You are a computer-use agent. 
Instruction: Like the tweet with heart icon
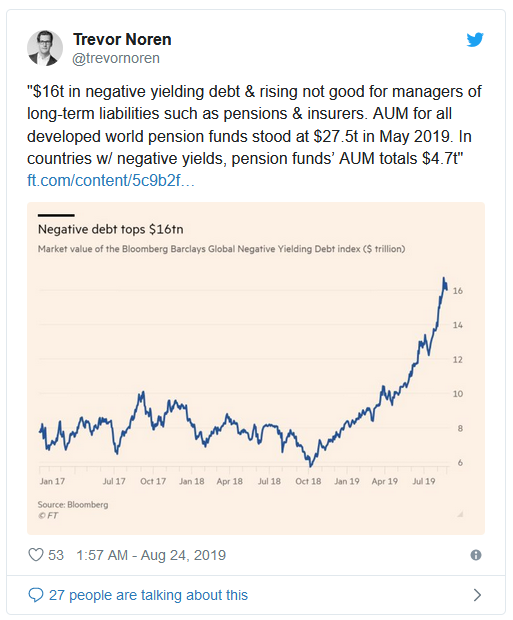tap(36, 555)
